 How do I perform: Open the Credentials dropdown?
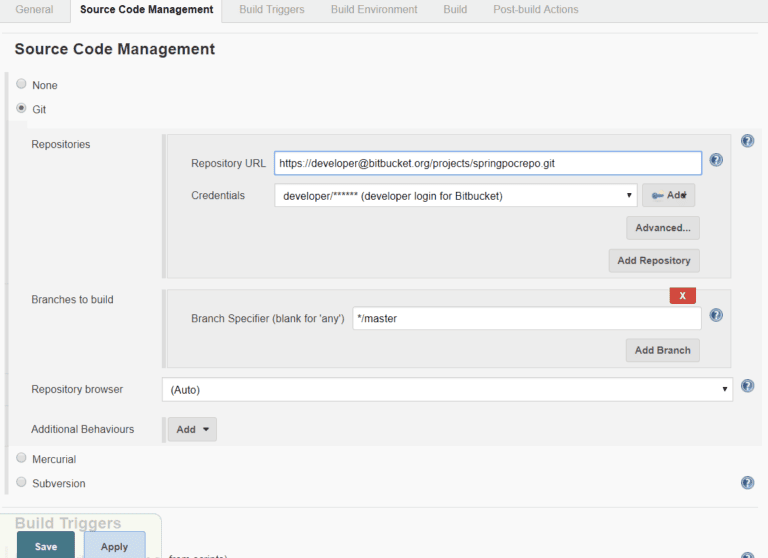(x=456, y=195)
